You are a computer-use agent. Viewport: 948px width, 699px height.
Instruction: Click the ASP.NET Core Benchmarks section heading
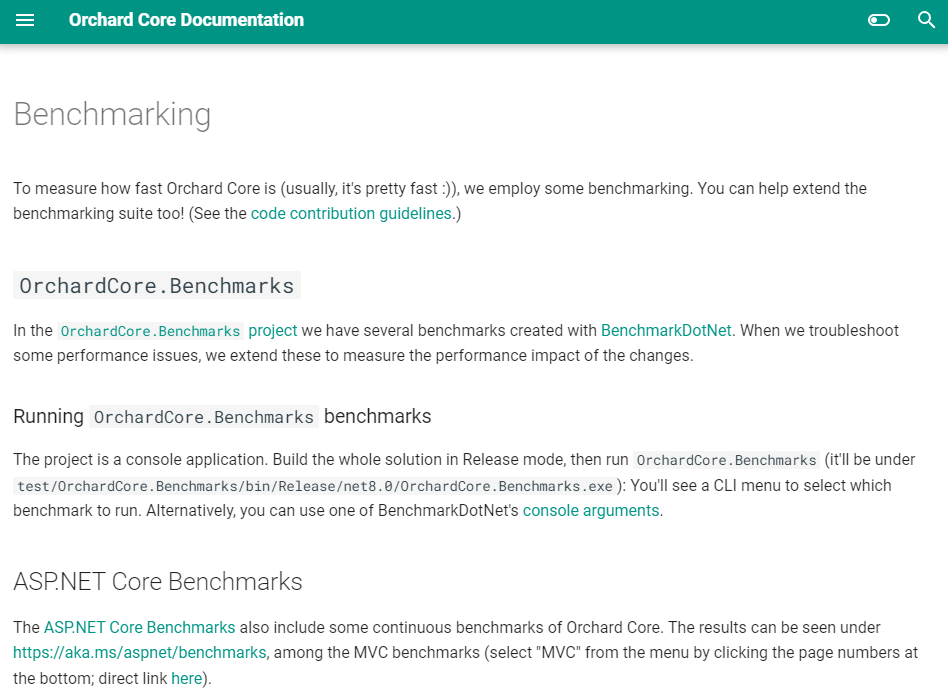tap(158, 582)
